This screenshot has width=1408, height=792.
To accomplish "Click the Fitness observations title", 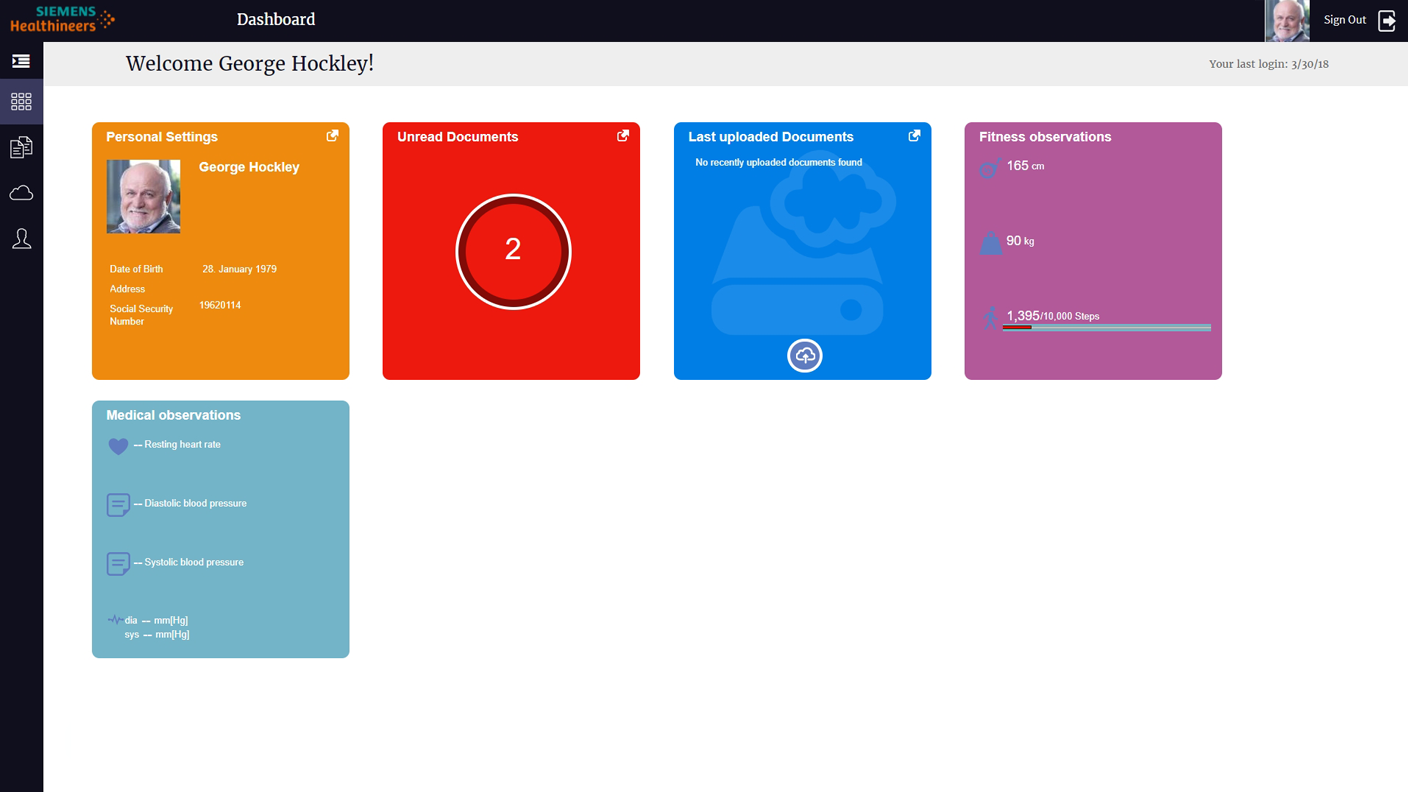I will 1045,137.
